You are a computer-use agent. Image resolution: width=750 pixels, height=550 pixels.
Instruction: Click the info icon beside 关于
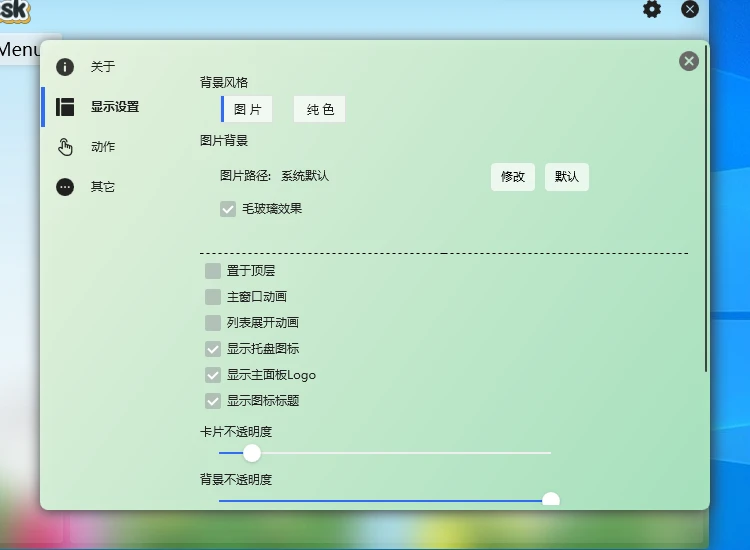tap(65, 67)
